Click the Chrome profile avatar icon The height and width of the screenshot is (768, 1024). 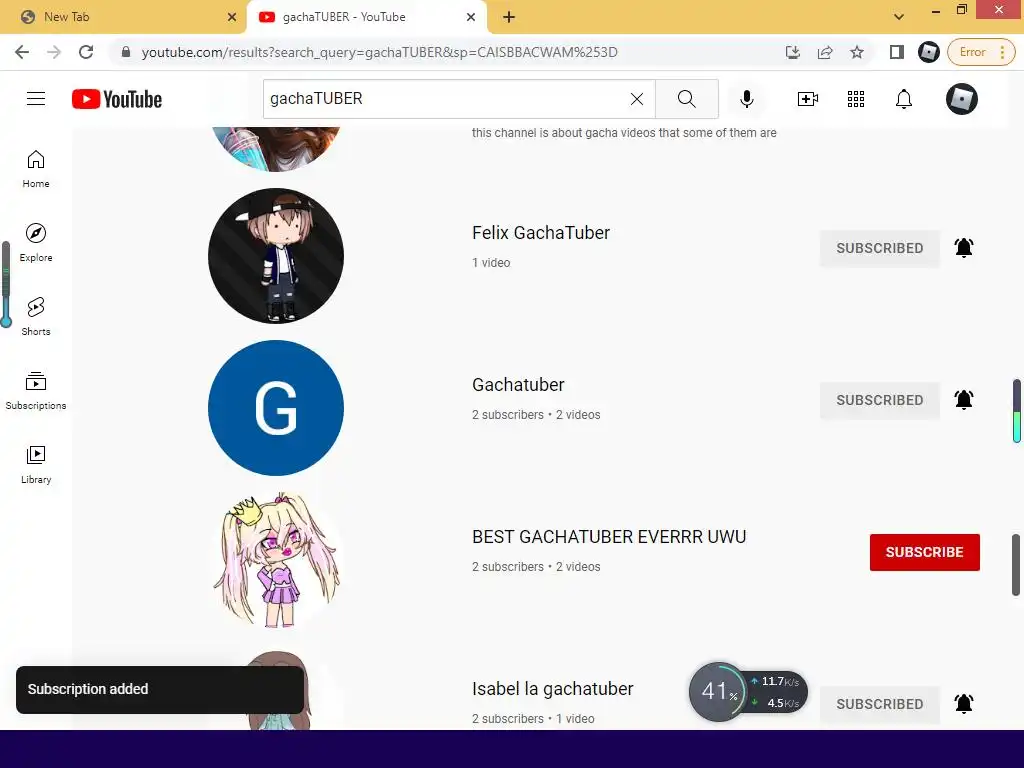[x=929, y=52]
